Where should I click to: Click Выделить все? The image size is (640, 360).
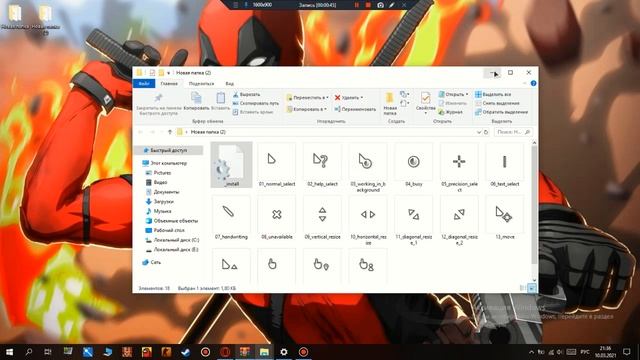493,94
